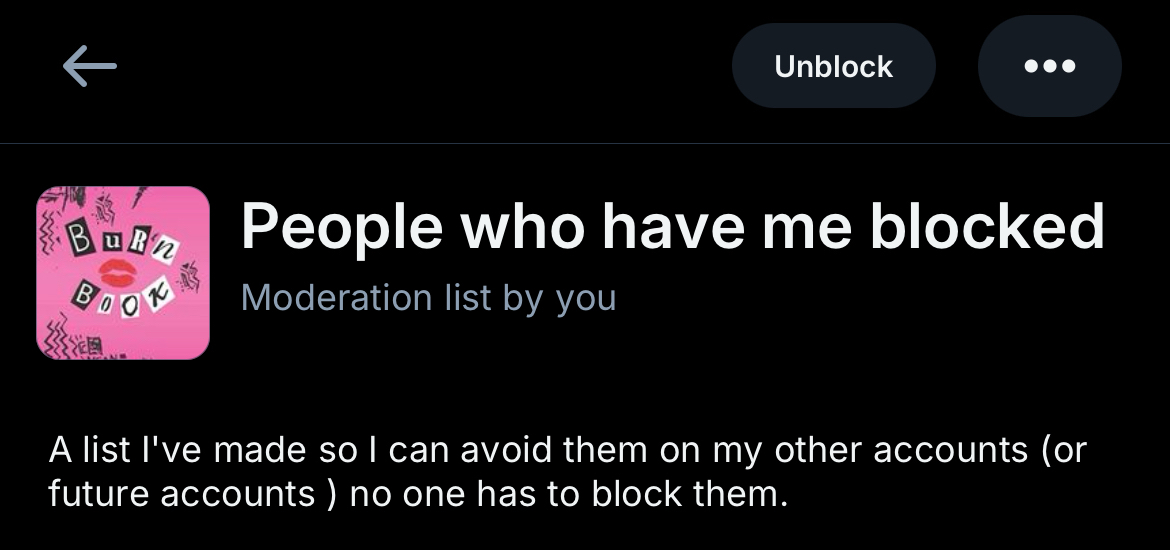Click "you" in the Moderation list byline
Image resolution: width=1170 pixels, height=550 pixels.
click(585, 298)
